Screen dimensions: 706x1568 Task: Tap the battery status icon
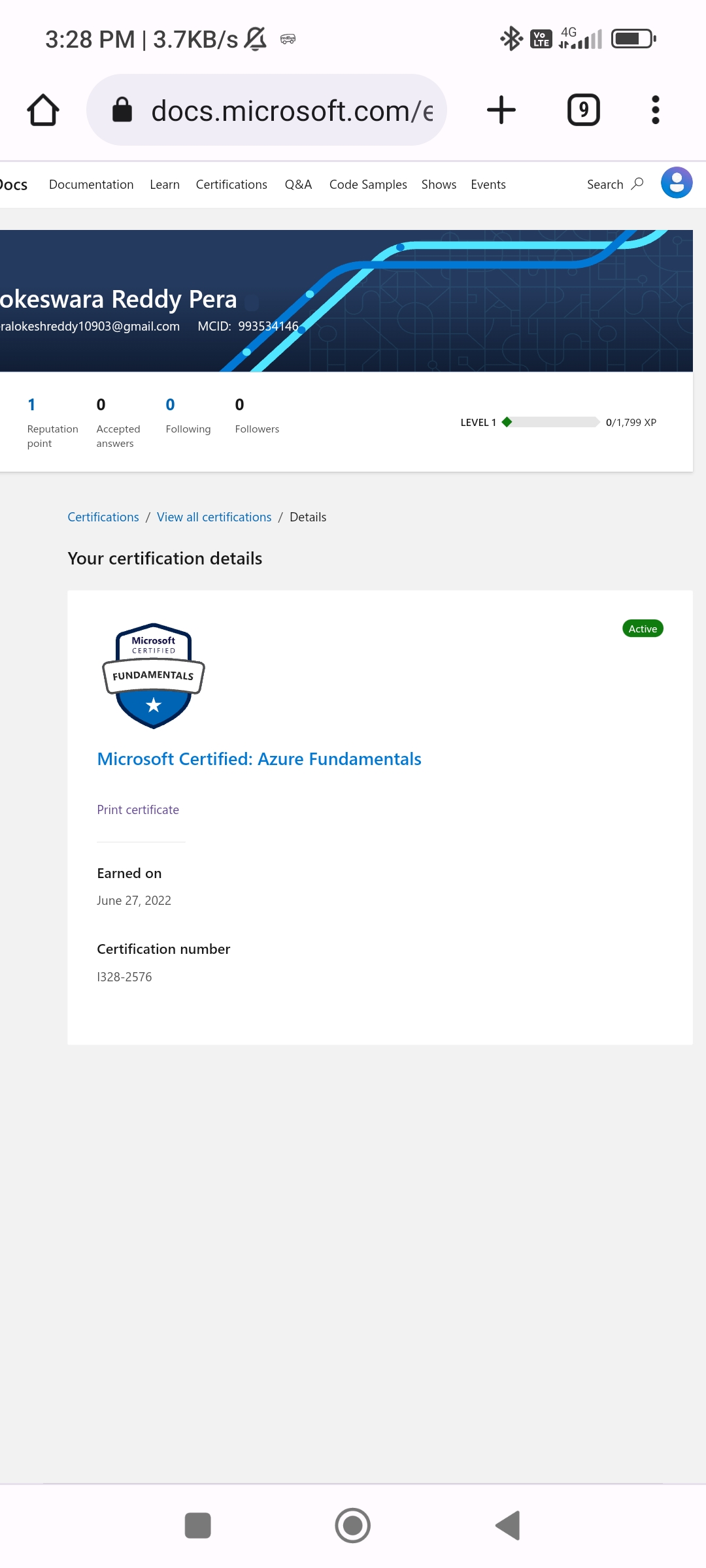[x=633, y=39]
